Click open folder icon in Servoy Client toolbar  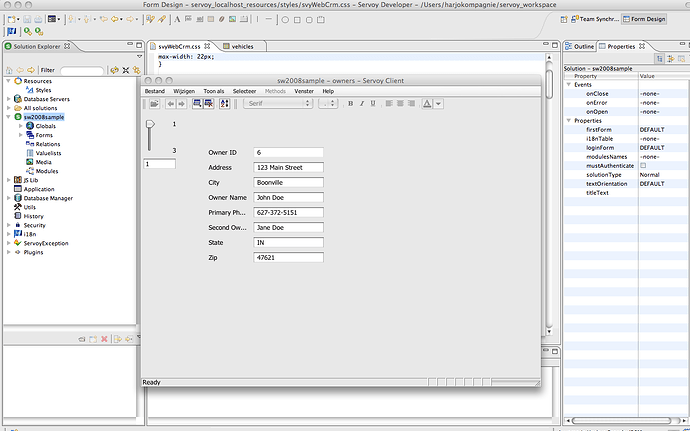click(x=154, y=103)
